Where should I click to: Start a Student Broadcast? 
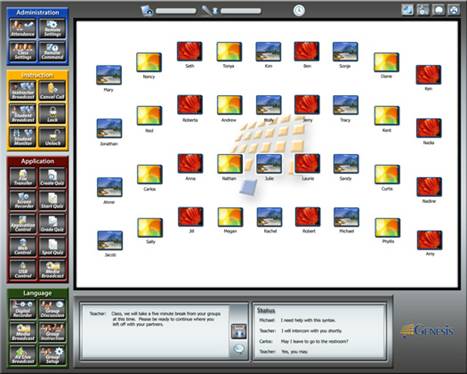pos(23,113)
